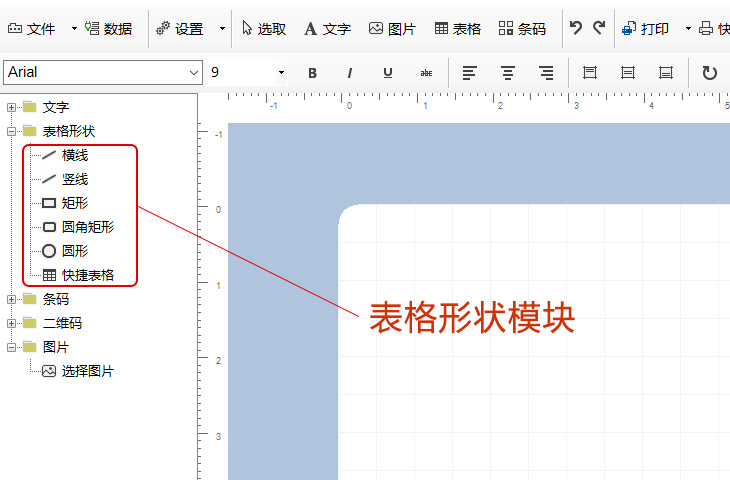730x480 pixels.
Task: Undo the last action
Action: coord(576,28)
